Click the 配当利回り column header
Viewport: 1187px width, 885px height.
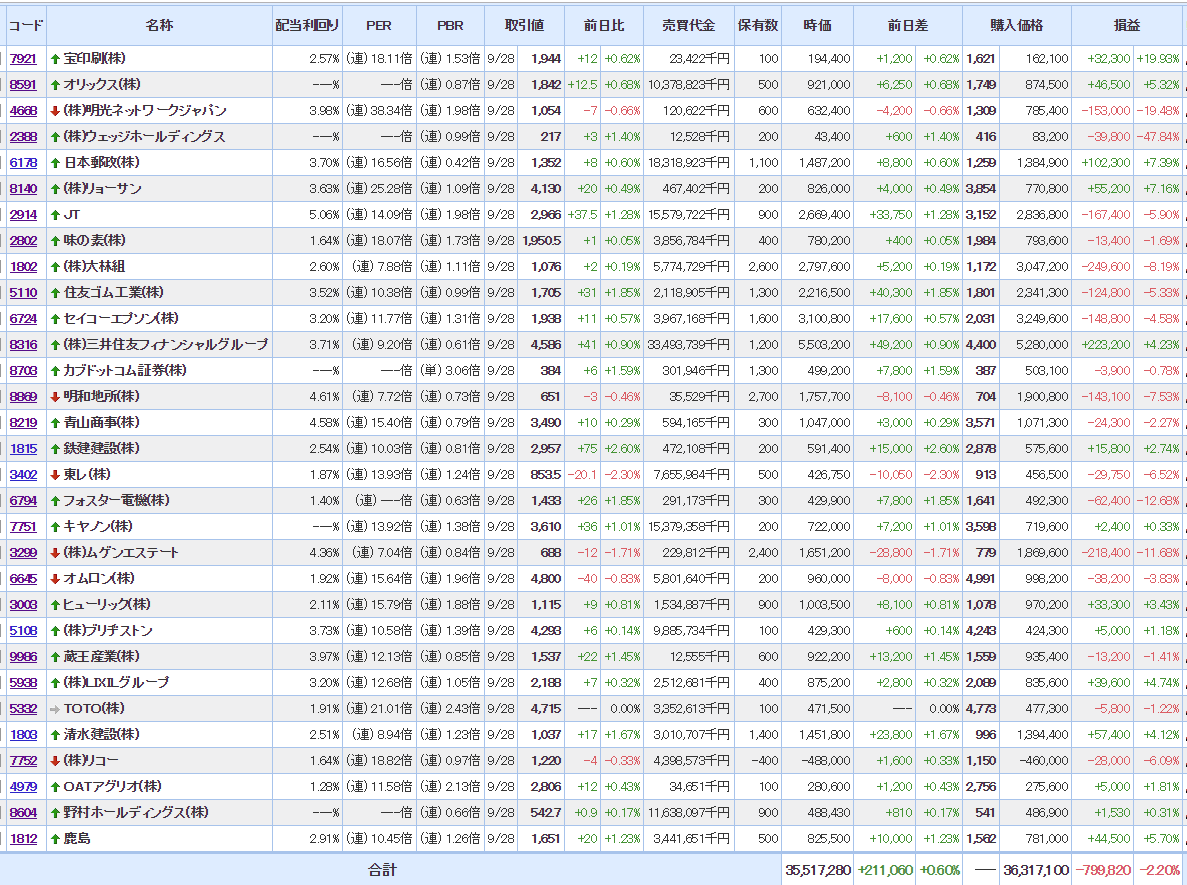click(x=307, y=25)
